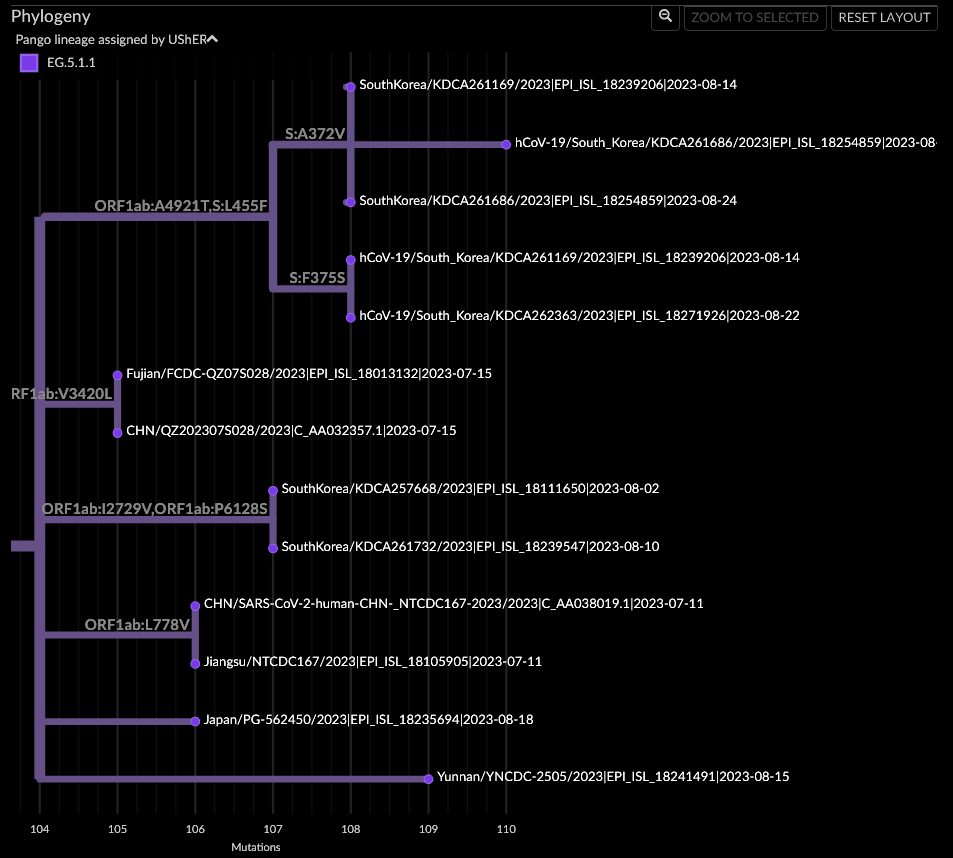Select the Japan/PG-562450/2023 tip node
The height and width of the screenshot is (858, 953).
[195, 719]
